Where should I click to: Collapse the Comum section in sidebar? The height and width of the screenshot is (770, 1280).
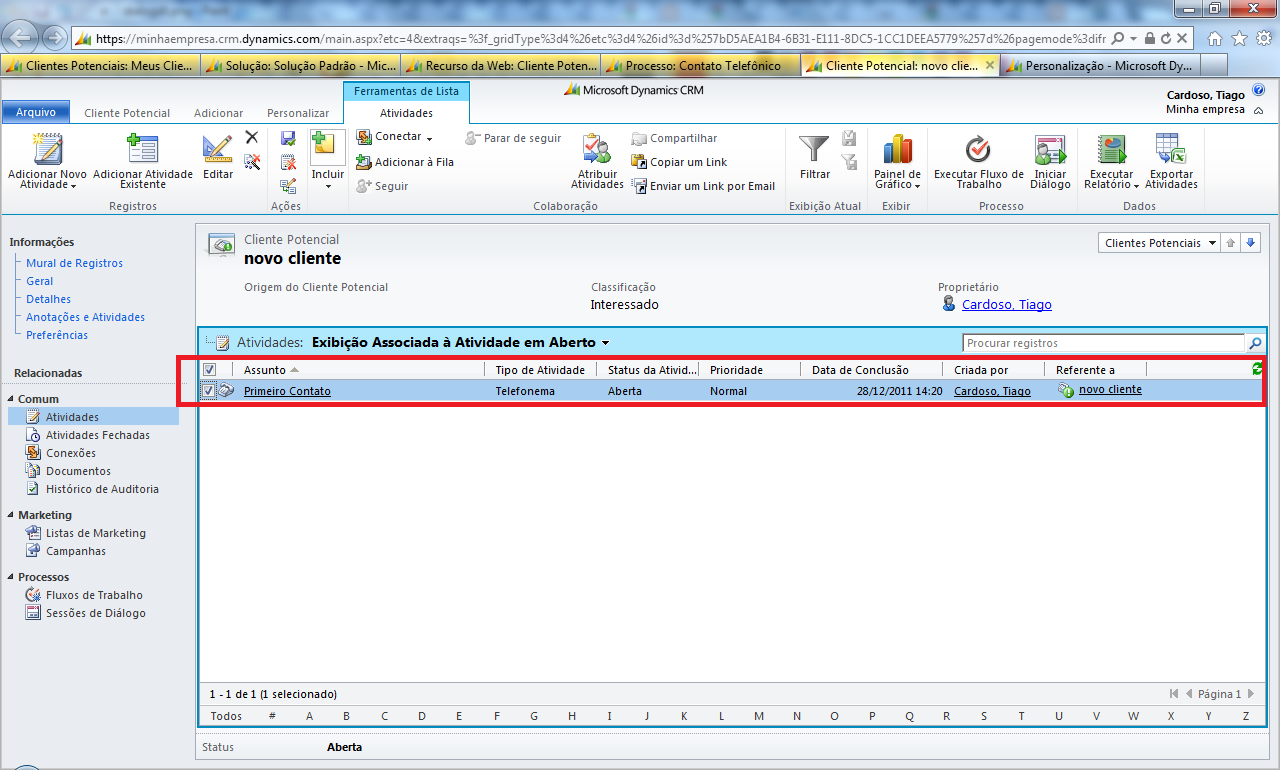coord(12,399)
